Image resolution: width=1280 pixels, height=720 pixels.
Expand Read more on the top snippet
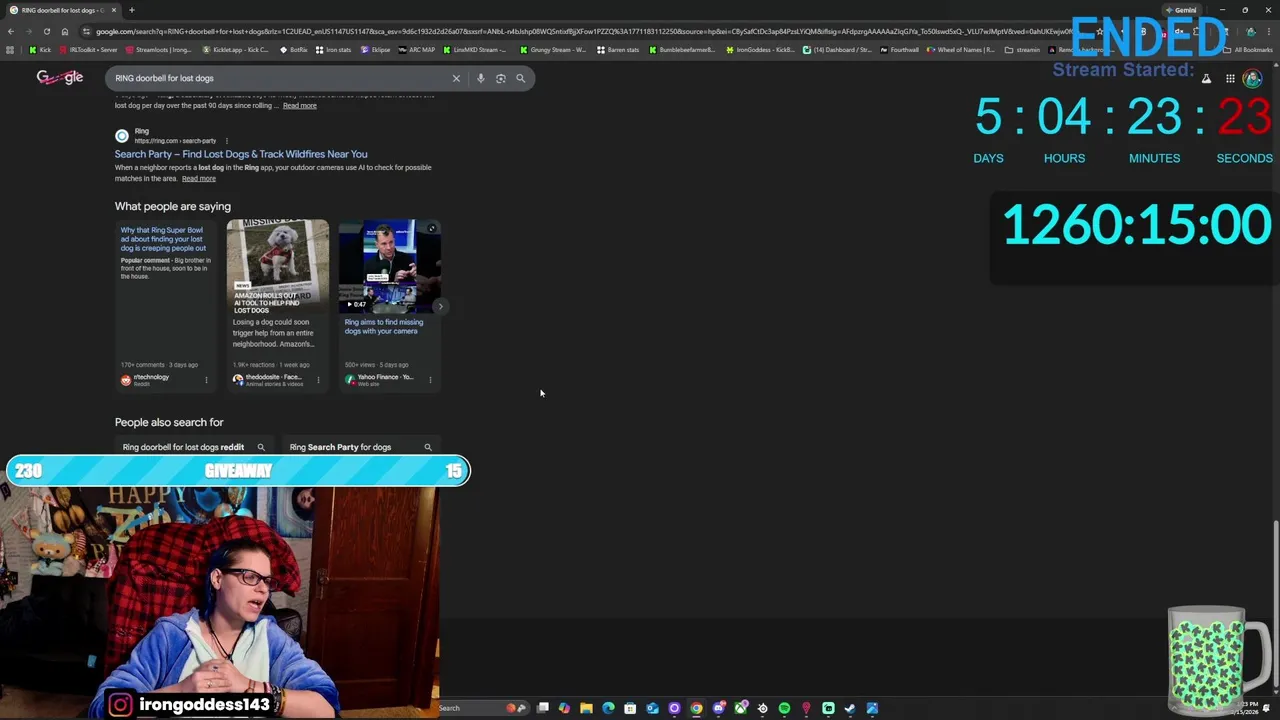pos(300,105)
